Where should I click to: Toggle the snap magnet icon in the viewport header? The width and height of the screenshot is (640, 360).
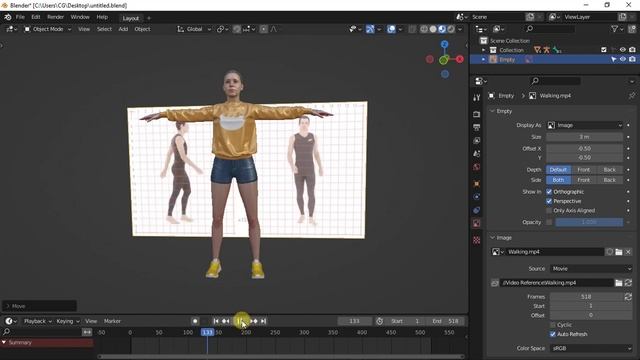237,29
